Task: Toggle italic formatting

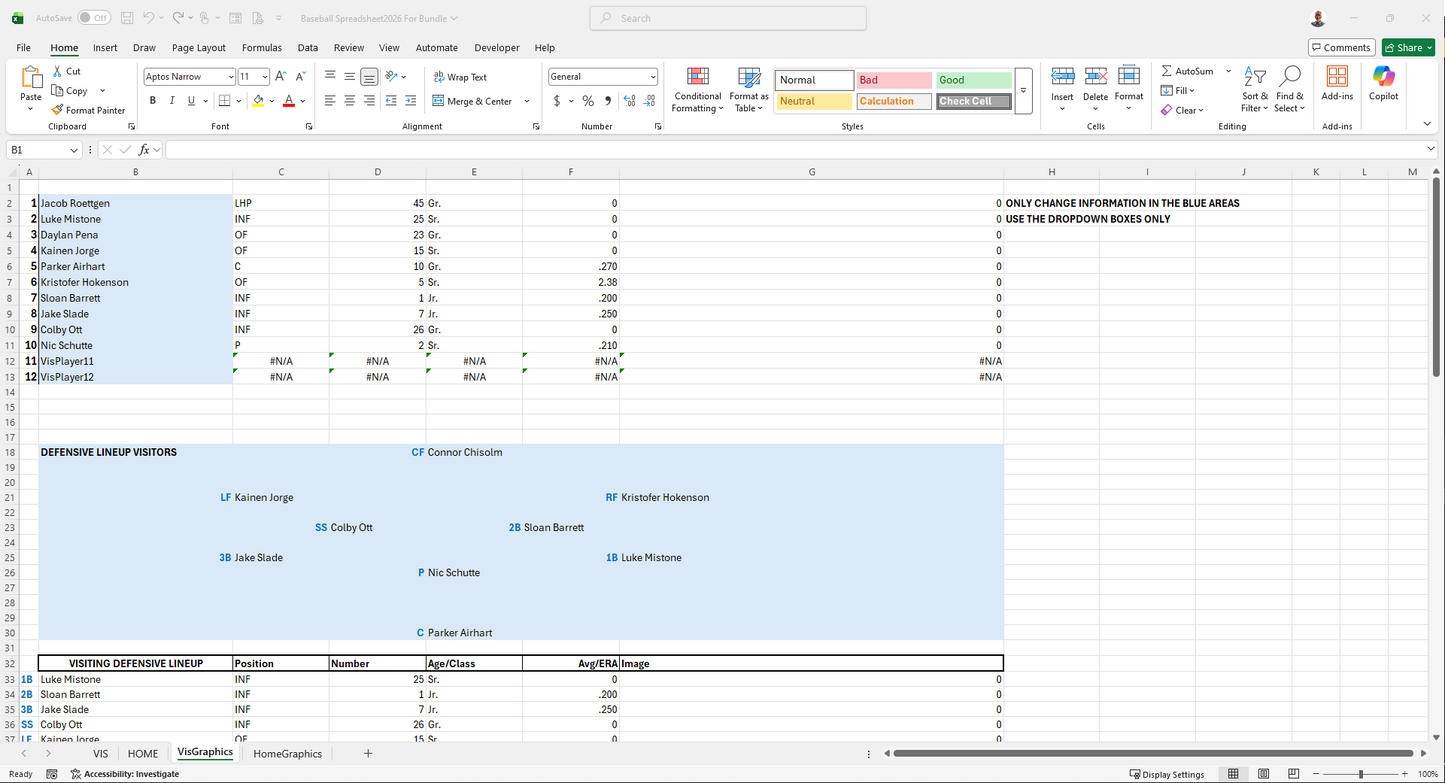Action: [x=172, y=101]
